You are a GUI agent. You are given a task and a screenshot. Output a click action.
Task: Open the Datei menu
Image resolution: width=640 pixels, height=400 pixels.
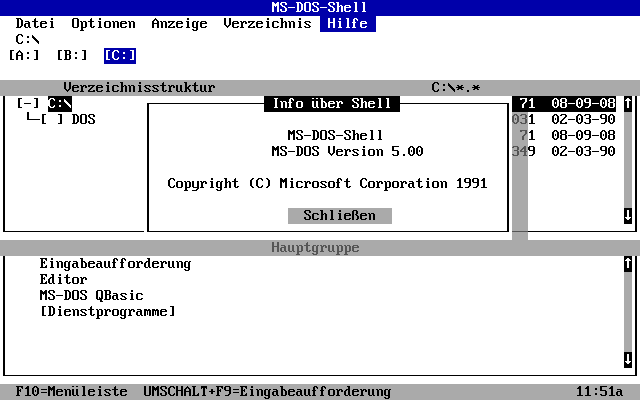tap(35, 23)
